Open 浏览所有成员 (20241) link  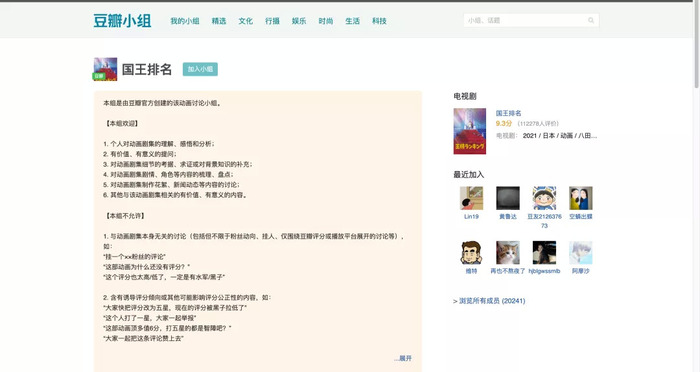[x=489, y=301]
